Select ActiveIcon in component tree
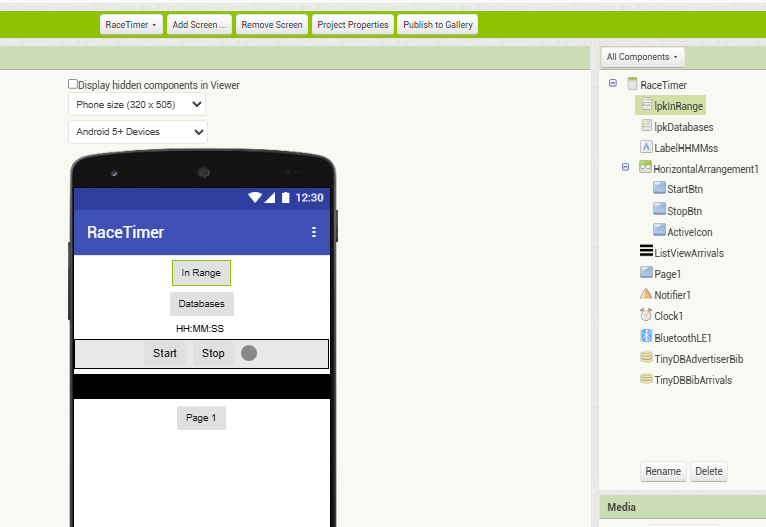The width and height of the screenshot is (766, 527). click(690, 232)
